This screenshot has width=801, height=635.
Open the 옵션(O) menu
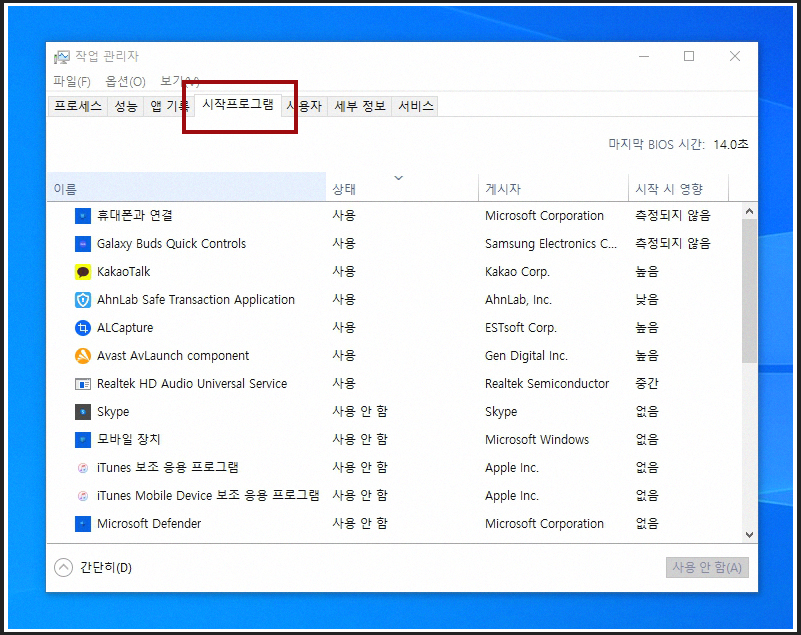[x=125, y=81]
